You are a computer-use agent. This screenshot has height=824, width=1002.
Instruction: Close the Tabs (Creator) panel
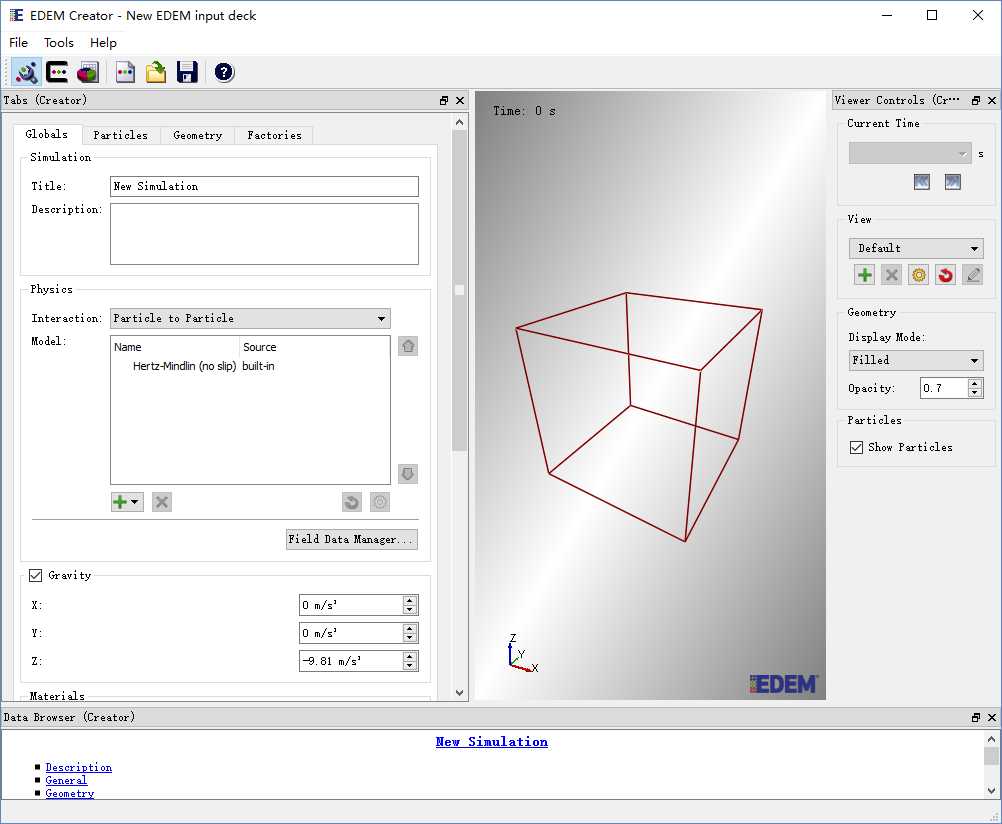[x=459, y=100]
